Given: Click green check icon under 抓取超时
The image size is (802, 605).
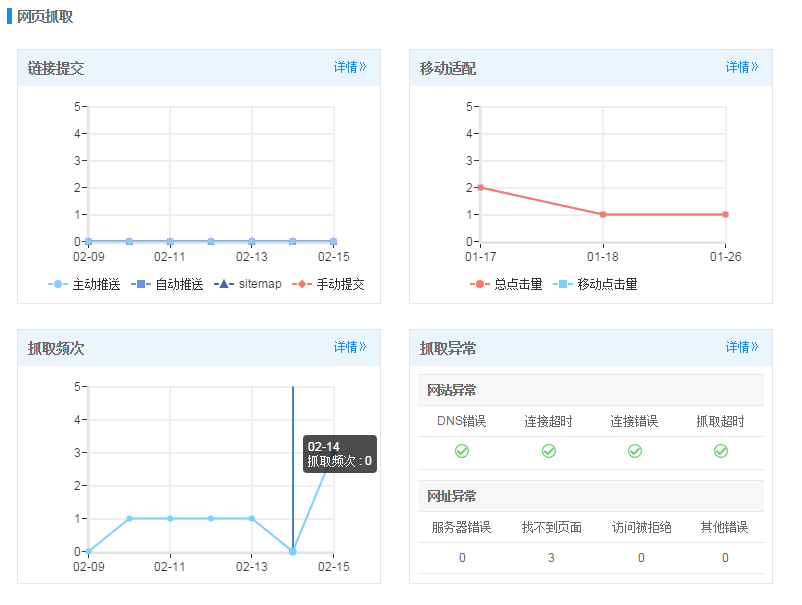Looking at the screenshot, I should coord(721,451).
